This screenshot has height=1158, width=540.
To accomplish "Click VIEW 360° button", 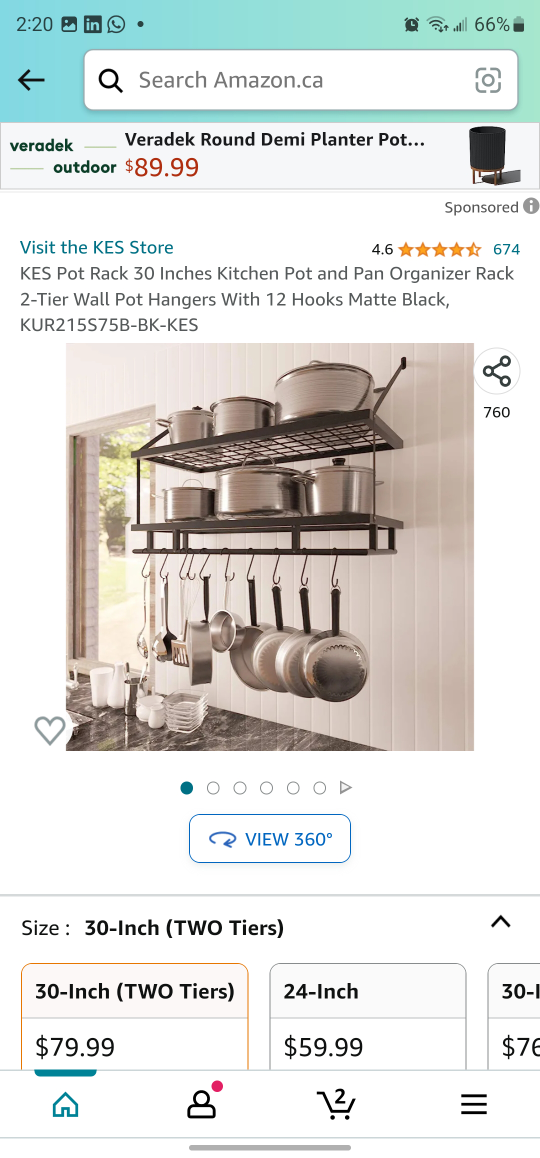I will click(x=270, y=839).
